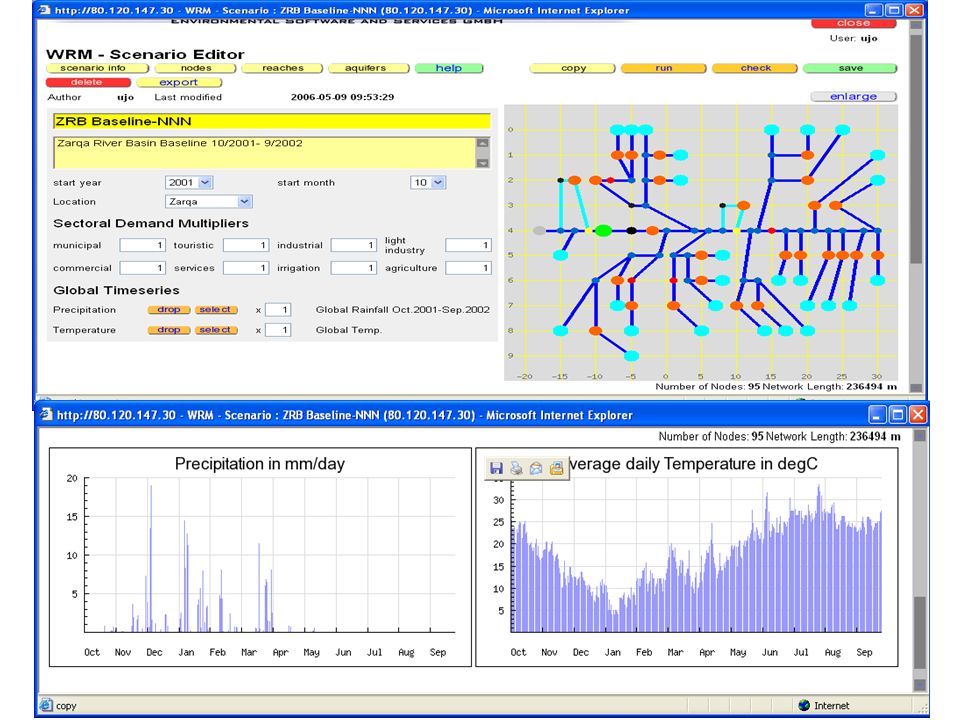Click the commercial multiplier field
Viewport: 960px width, 720px height.
(142, 268)
